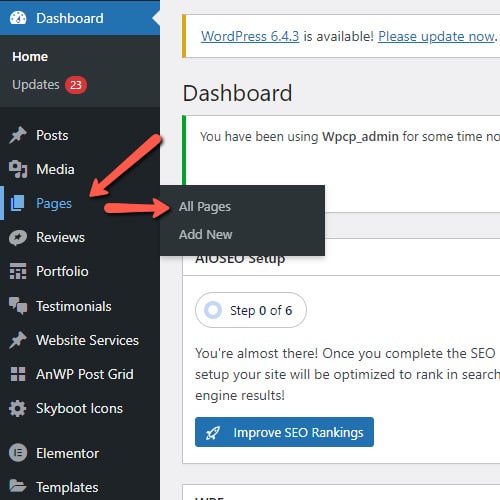Click the Portfolio grid icon
Viewport: 500px width, 500px height.
point(18,271)
